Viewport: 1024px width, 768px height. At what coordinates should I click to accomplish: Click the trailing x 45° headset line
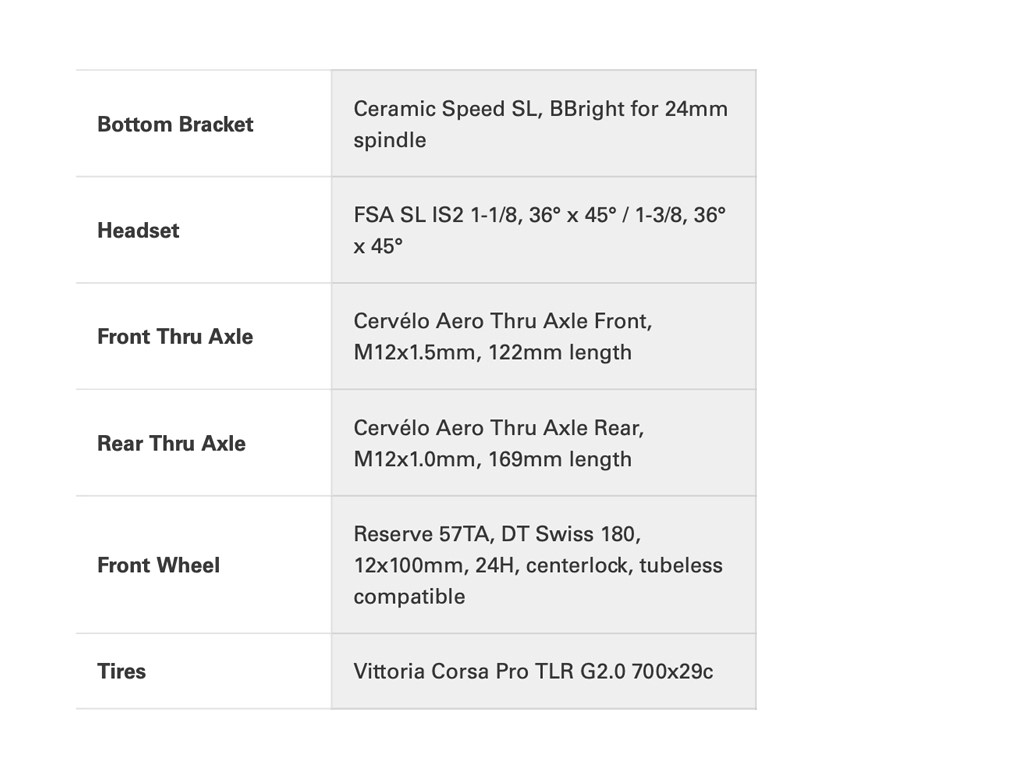point(377,247)
